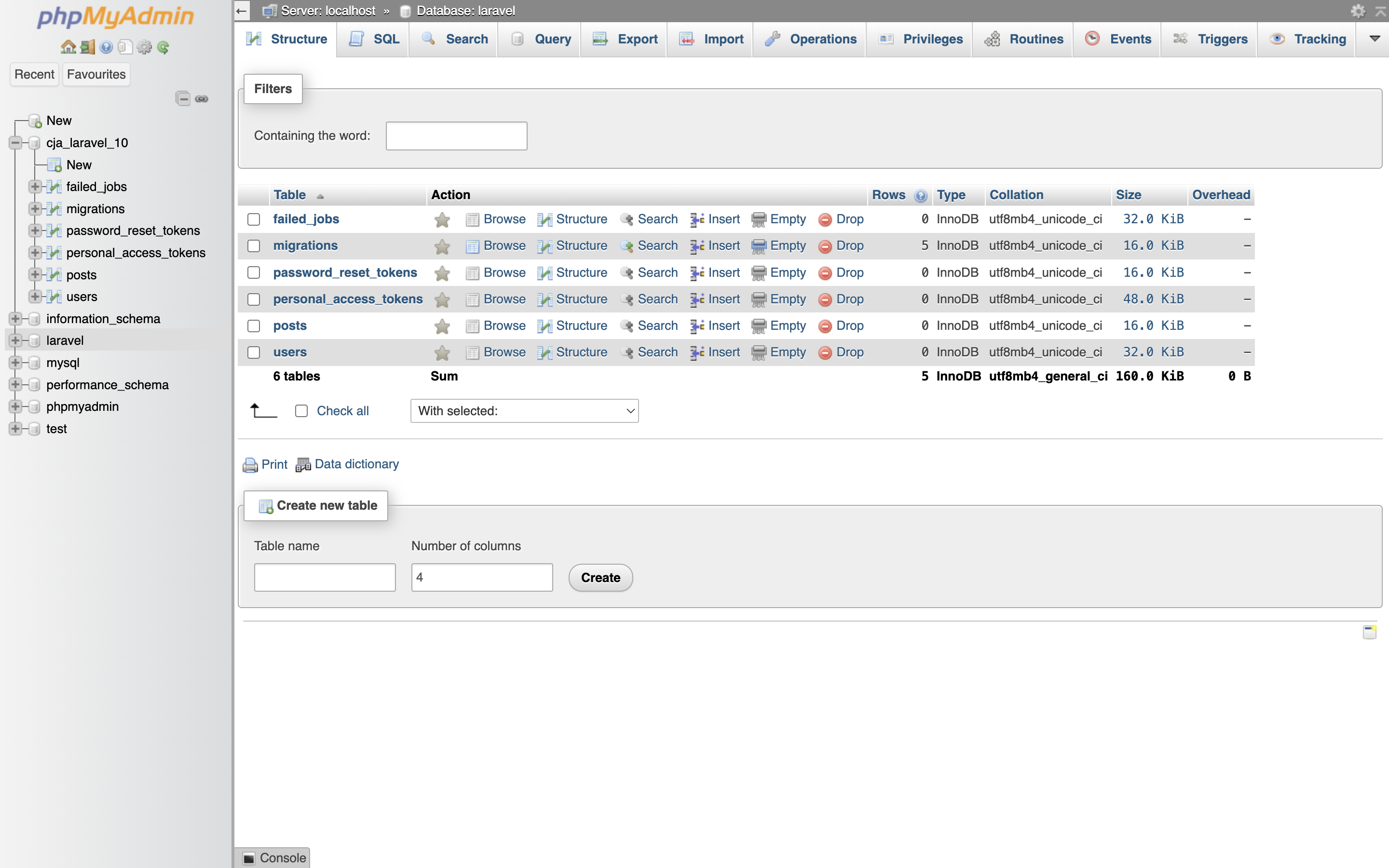Click the Data dictionary icon
This screenshot has height=868, width=1389.
click(x=303, y=464)
